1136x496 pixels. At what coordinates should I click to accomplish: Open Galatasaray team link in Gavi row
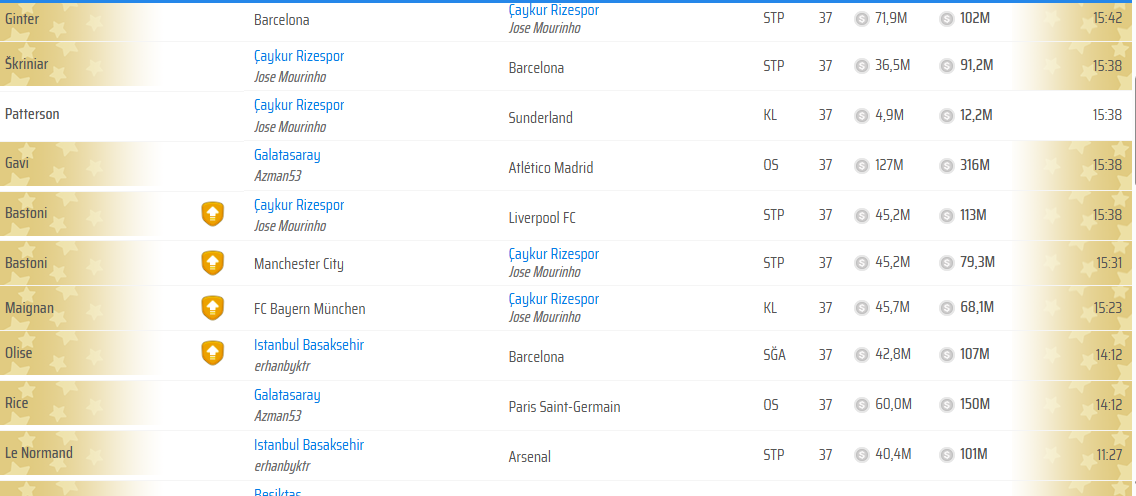[x=287, y=155]
